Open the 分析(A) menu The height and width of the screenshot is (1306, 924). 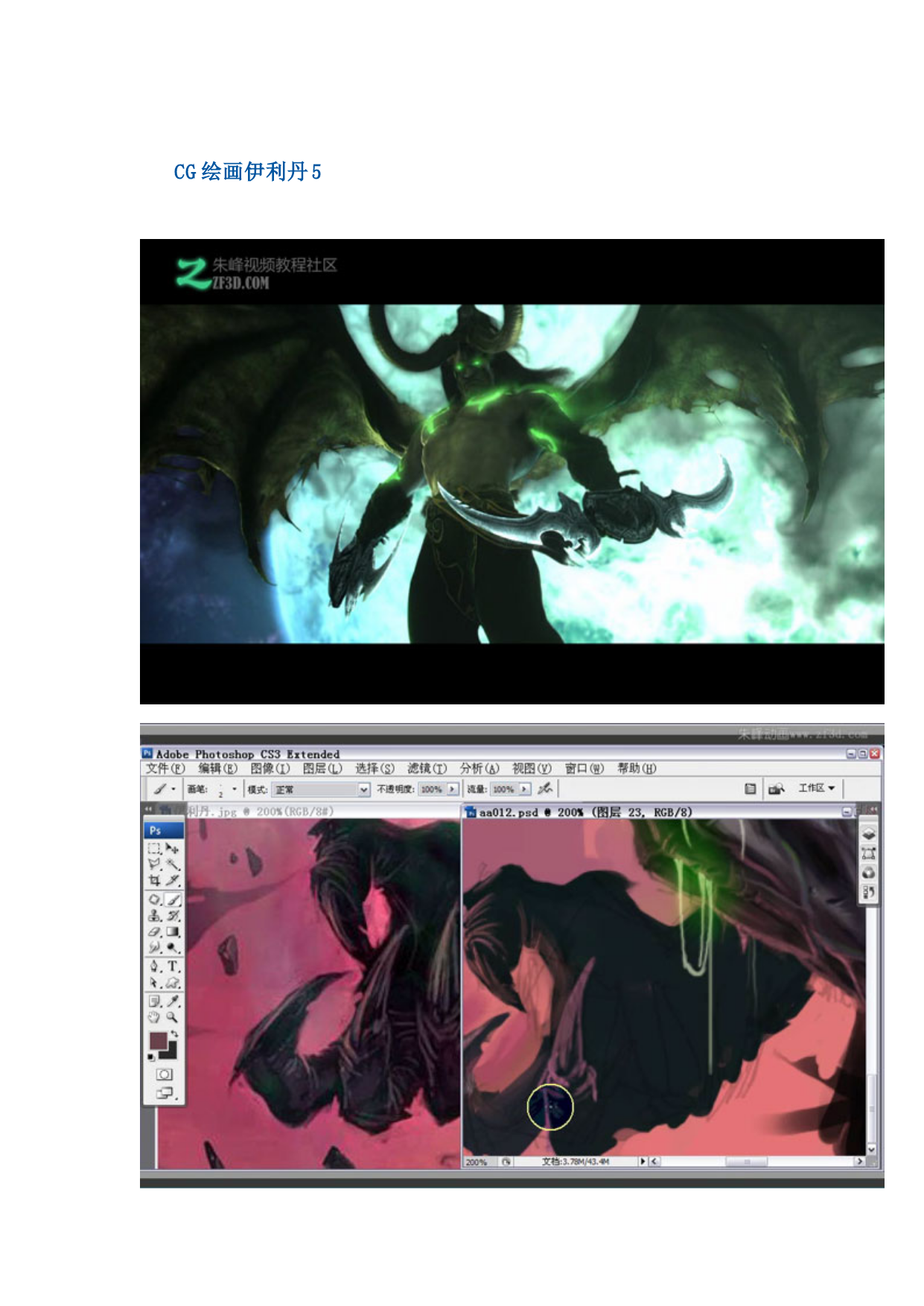[x=479, y=768]
